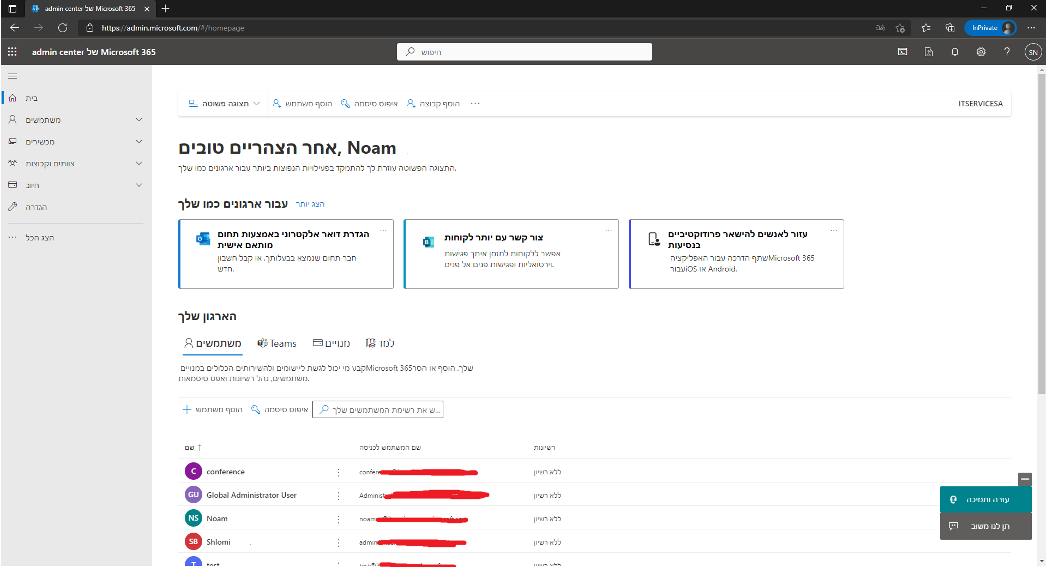Click key איפוס סיסמה above users table
Image resolution: width=1046 pixels, height=568 pixels.
(x=280, y=409)
